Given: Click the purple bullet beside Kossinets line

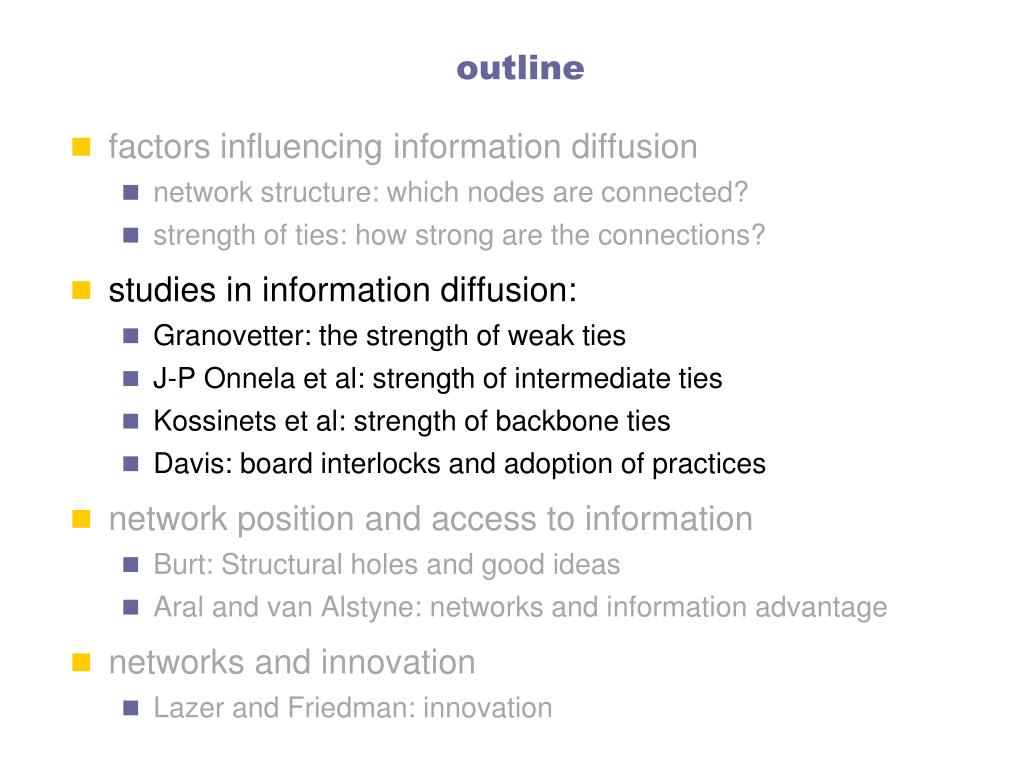Looking at the screenshot, I should [131, 421].
